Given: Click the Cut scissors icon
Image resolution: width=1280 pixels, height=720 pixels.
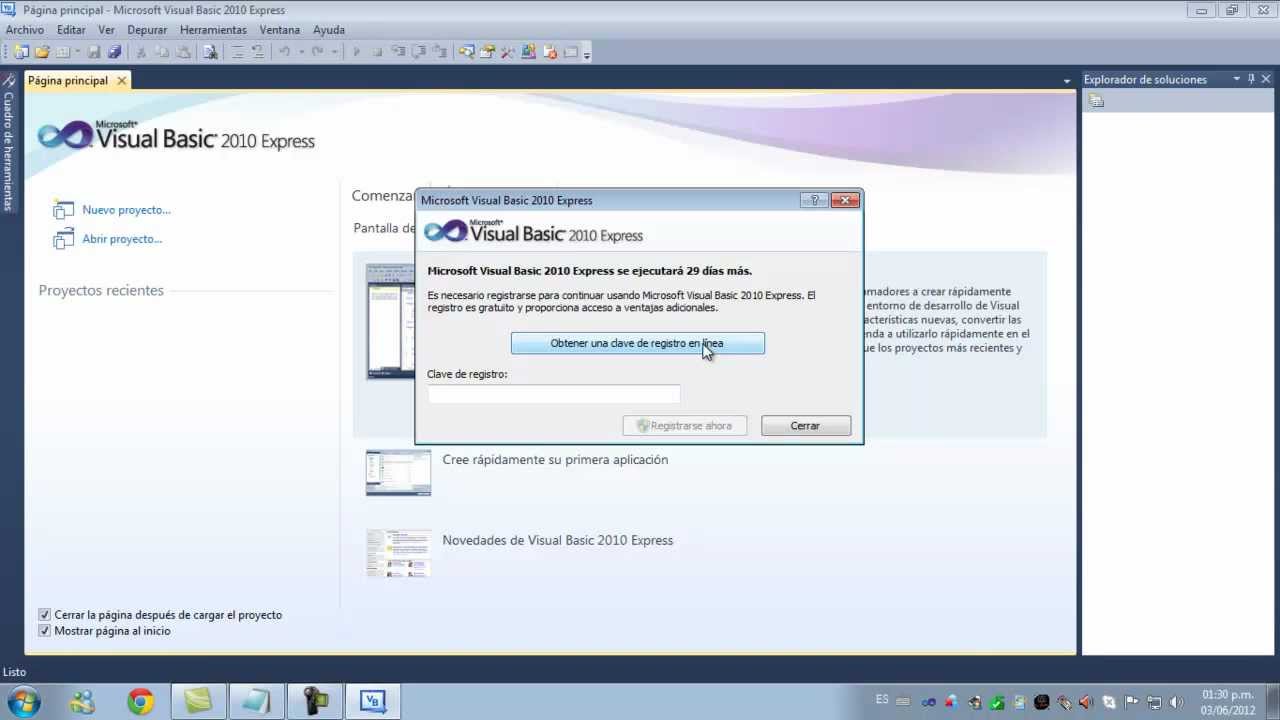Looking at the screenshot, I should 141,51.
